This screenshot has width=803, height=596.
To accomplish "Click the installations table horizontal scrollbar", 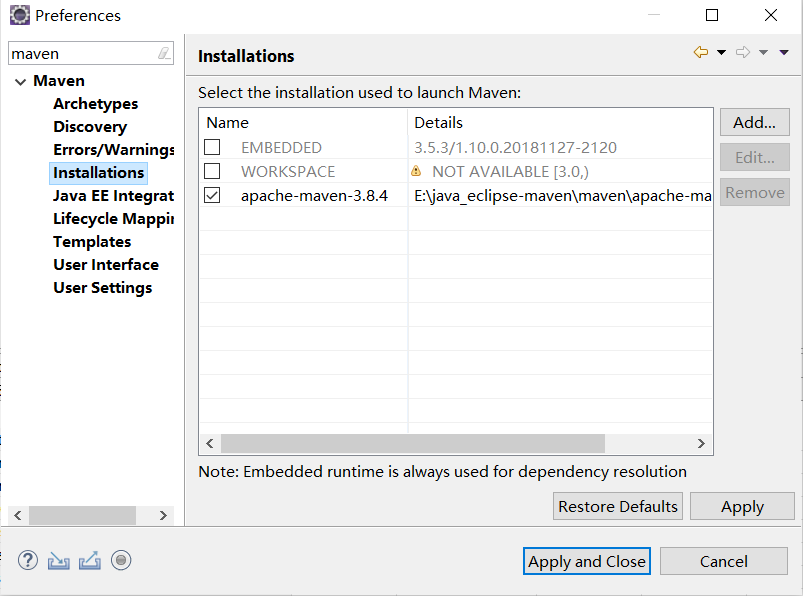I will (x=412, y=443).
